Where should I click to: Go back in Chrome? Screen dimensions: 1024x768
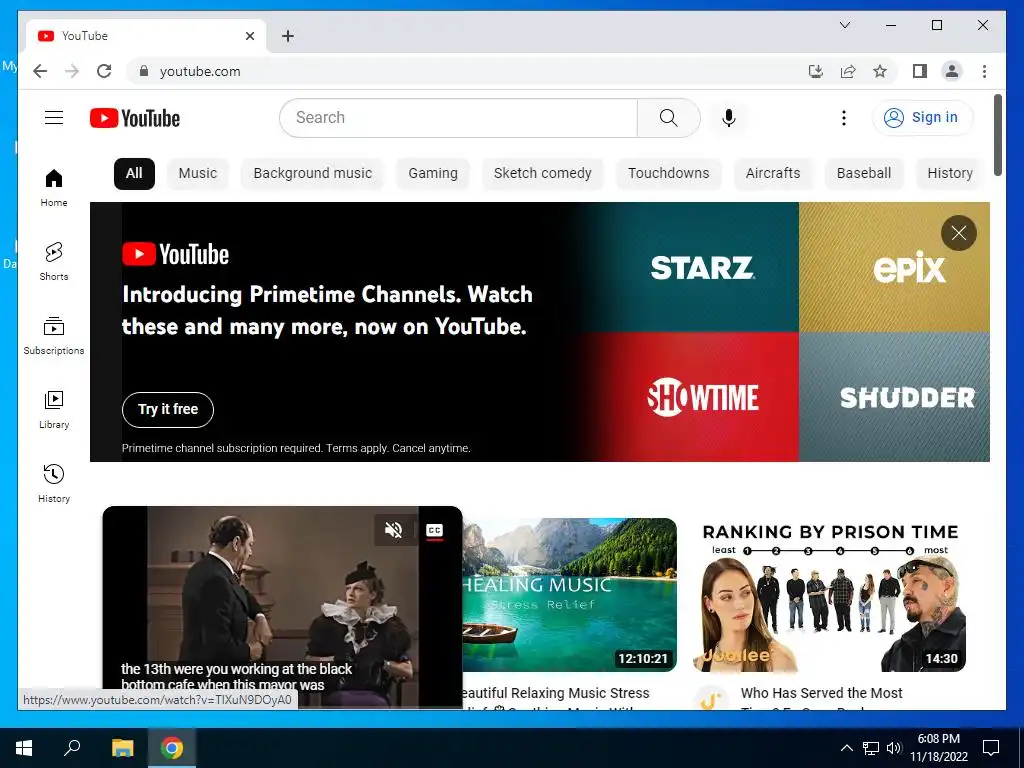tap(40, 71)
